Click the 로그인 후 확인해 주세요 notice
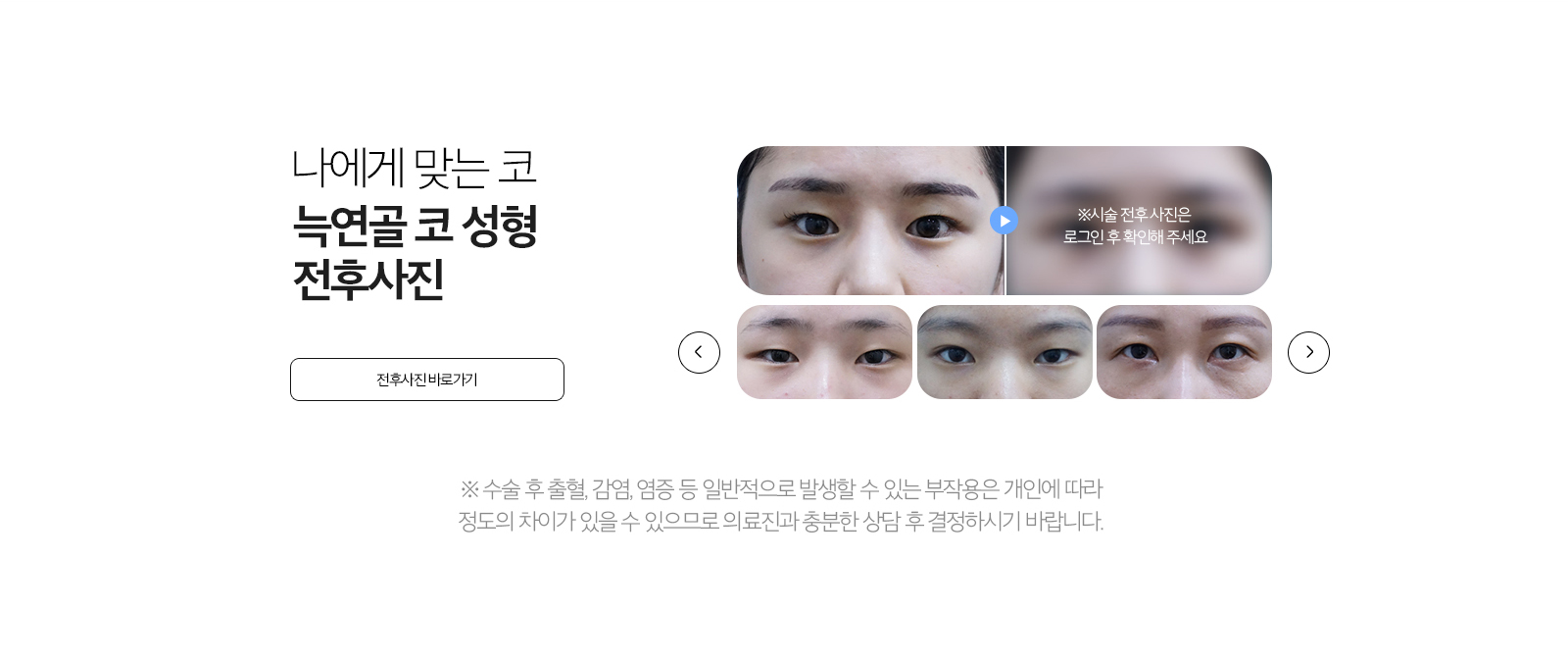The image size is (1568, 659). pos(1135,237)
